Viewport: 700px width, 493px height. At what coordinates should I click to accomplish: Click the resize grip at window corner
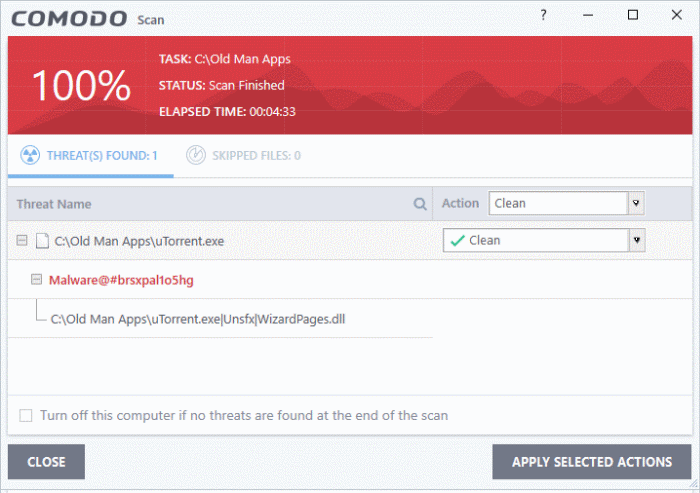[x=693, y=484]
